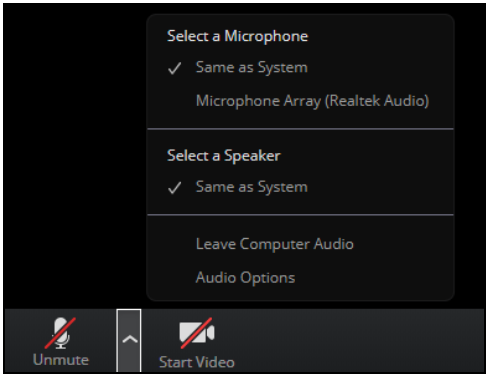Click Leave Computer Audio
Screen dimensions: 488x377
pos(300,244)
